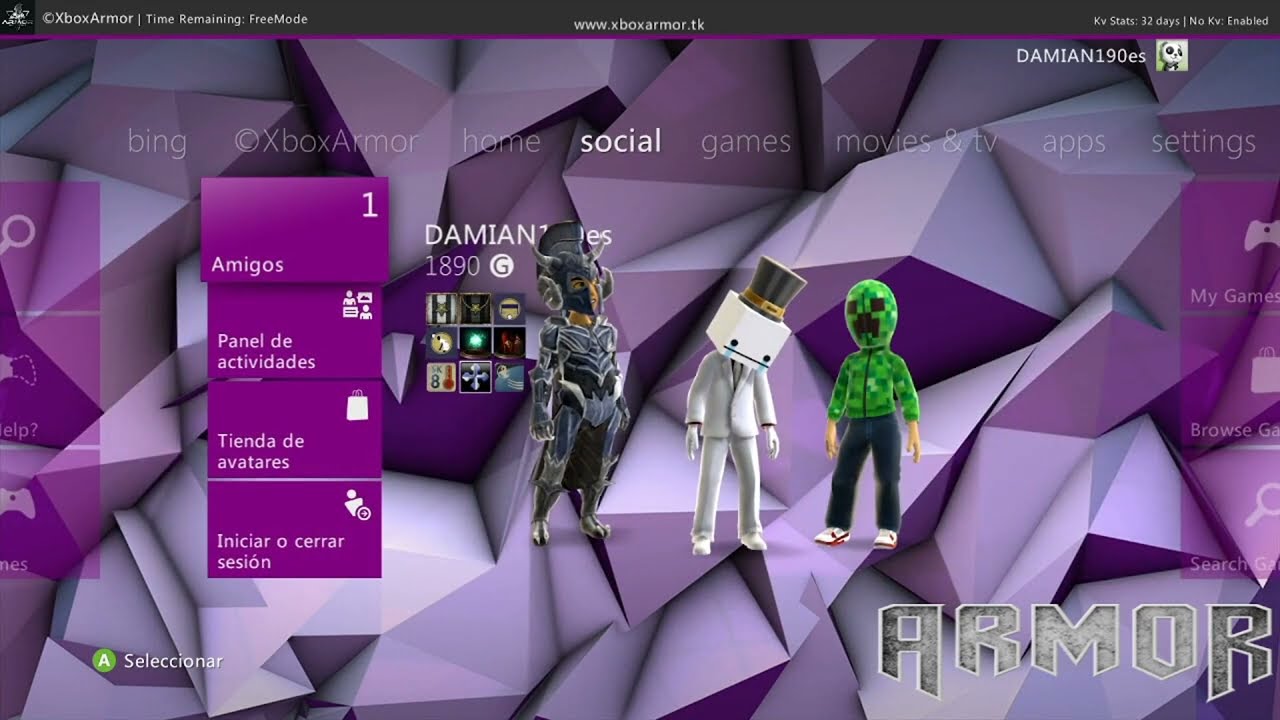Open the Panel de actividades tile
1280x720 pixels.
294,332
